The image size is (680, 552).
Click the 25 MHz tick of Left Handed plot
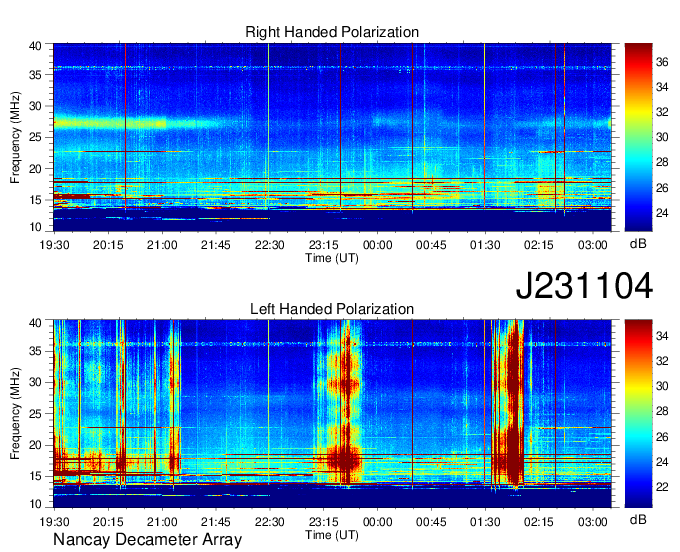click(35, 414)
